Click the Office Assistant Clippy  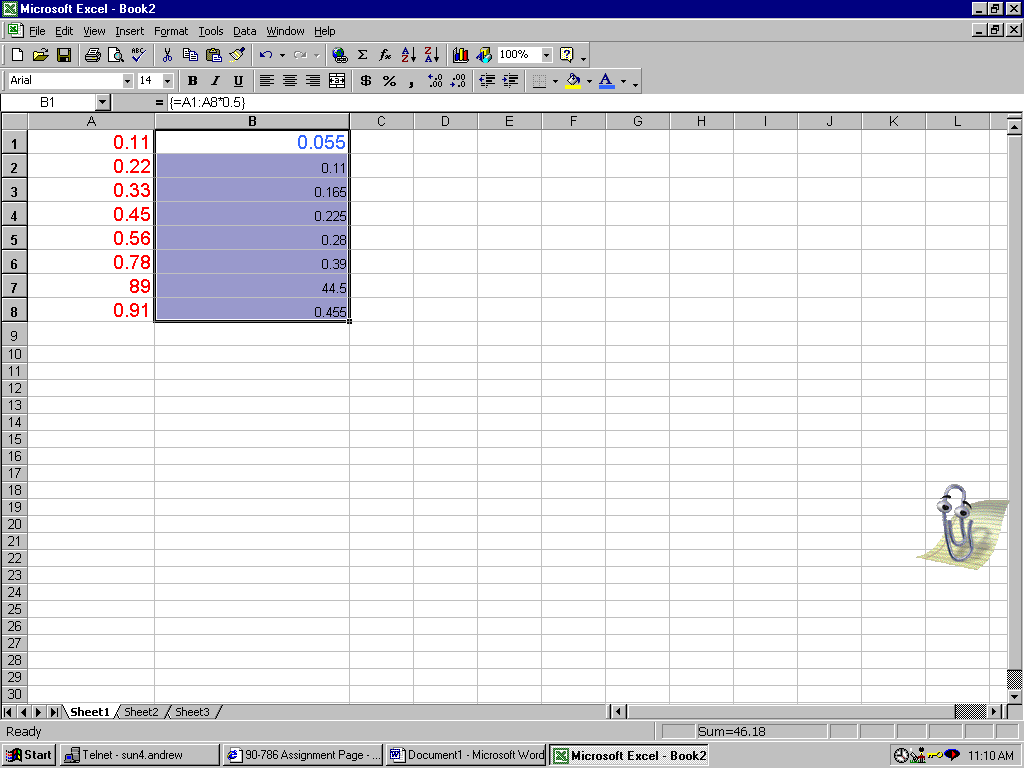(963, 526)
